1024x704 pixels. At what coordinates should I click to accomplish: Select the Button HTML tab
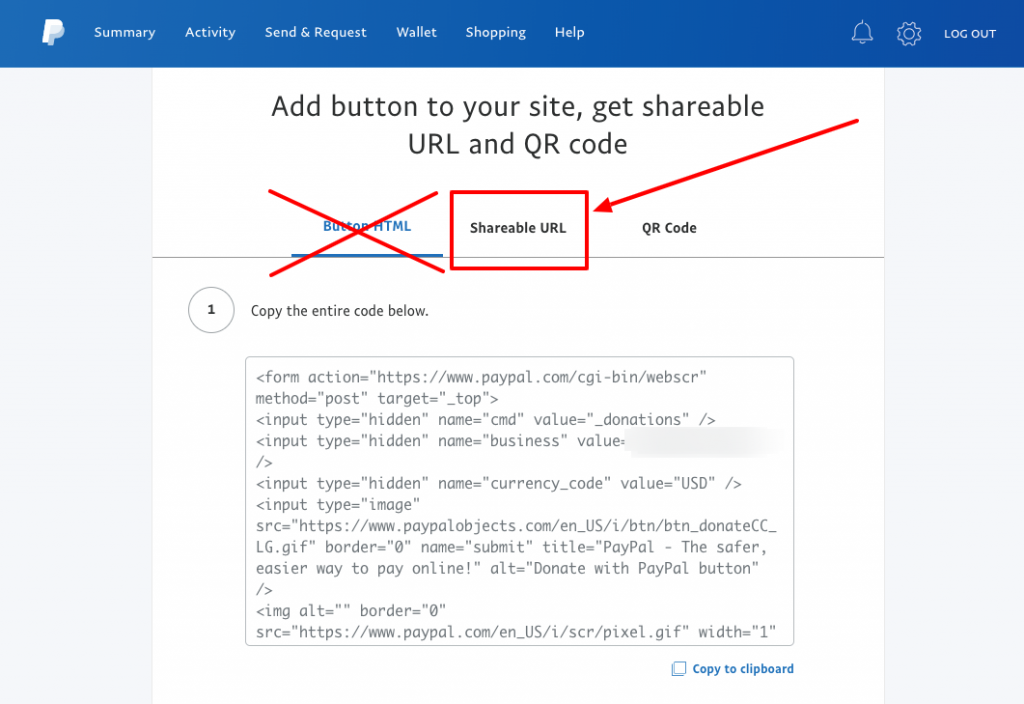(x=366, y=226)
